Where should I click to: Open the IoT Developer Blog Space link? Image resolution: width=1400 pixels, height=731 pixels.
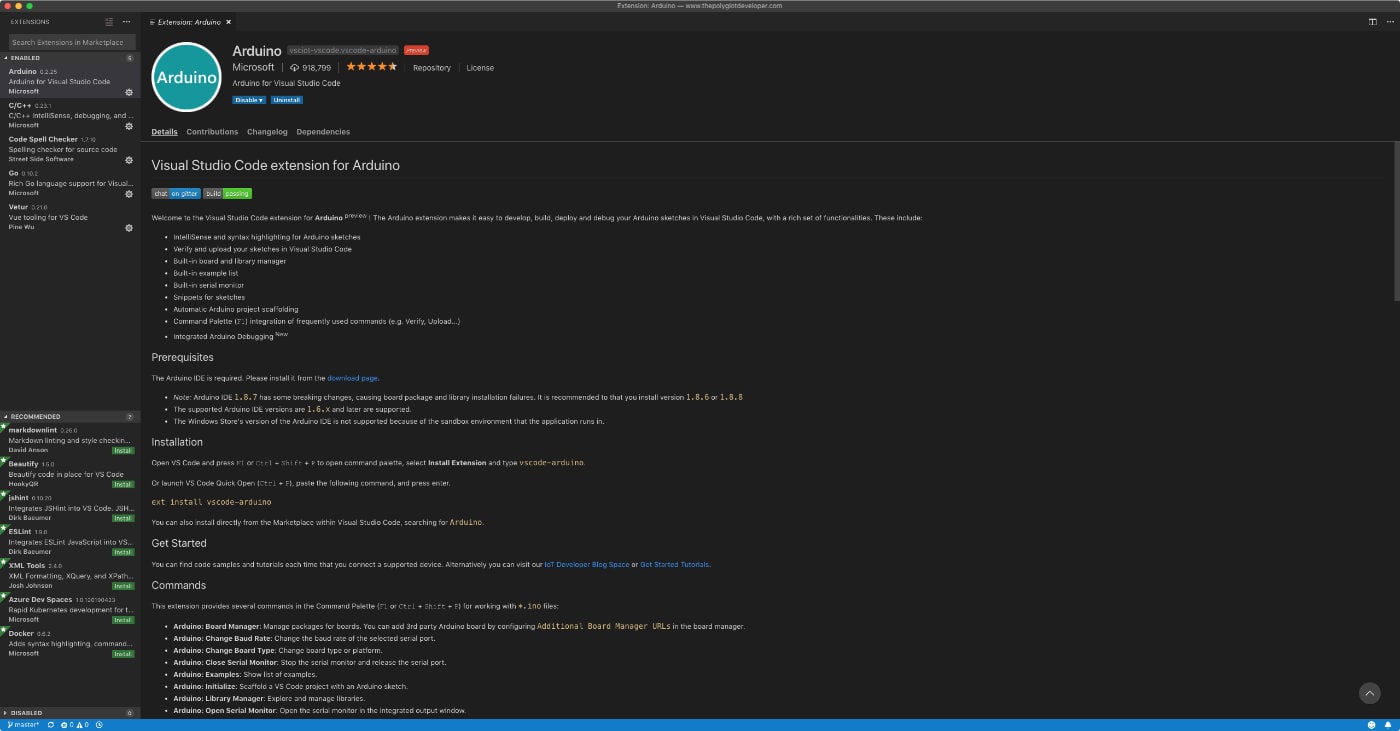[587, 564]
